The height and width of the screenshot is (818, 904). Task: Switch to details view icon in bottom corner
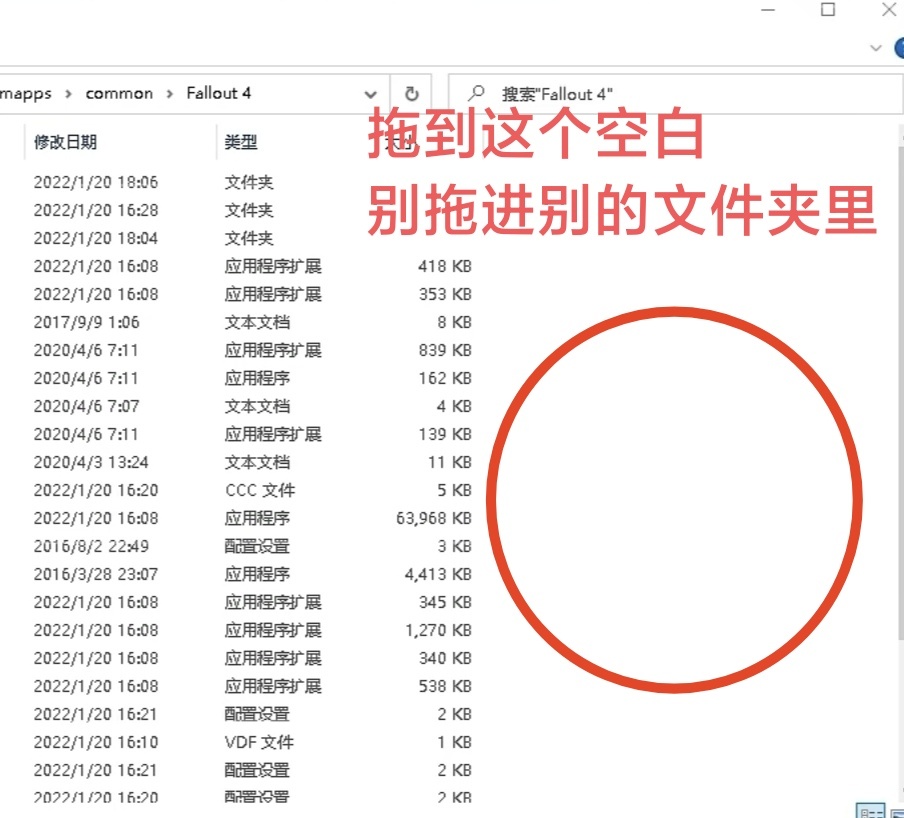(870, 811)
